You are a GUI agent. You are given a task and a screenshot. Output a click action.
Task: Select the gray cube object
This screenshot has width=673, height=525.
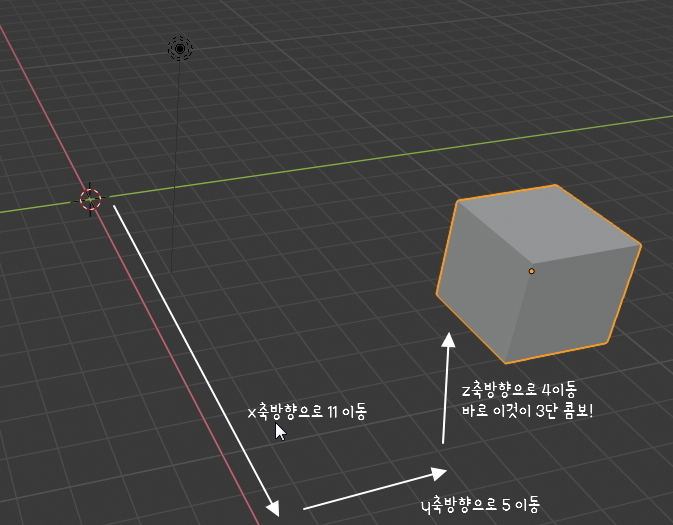539,274
